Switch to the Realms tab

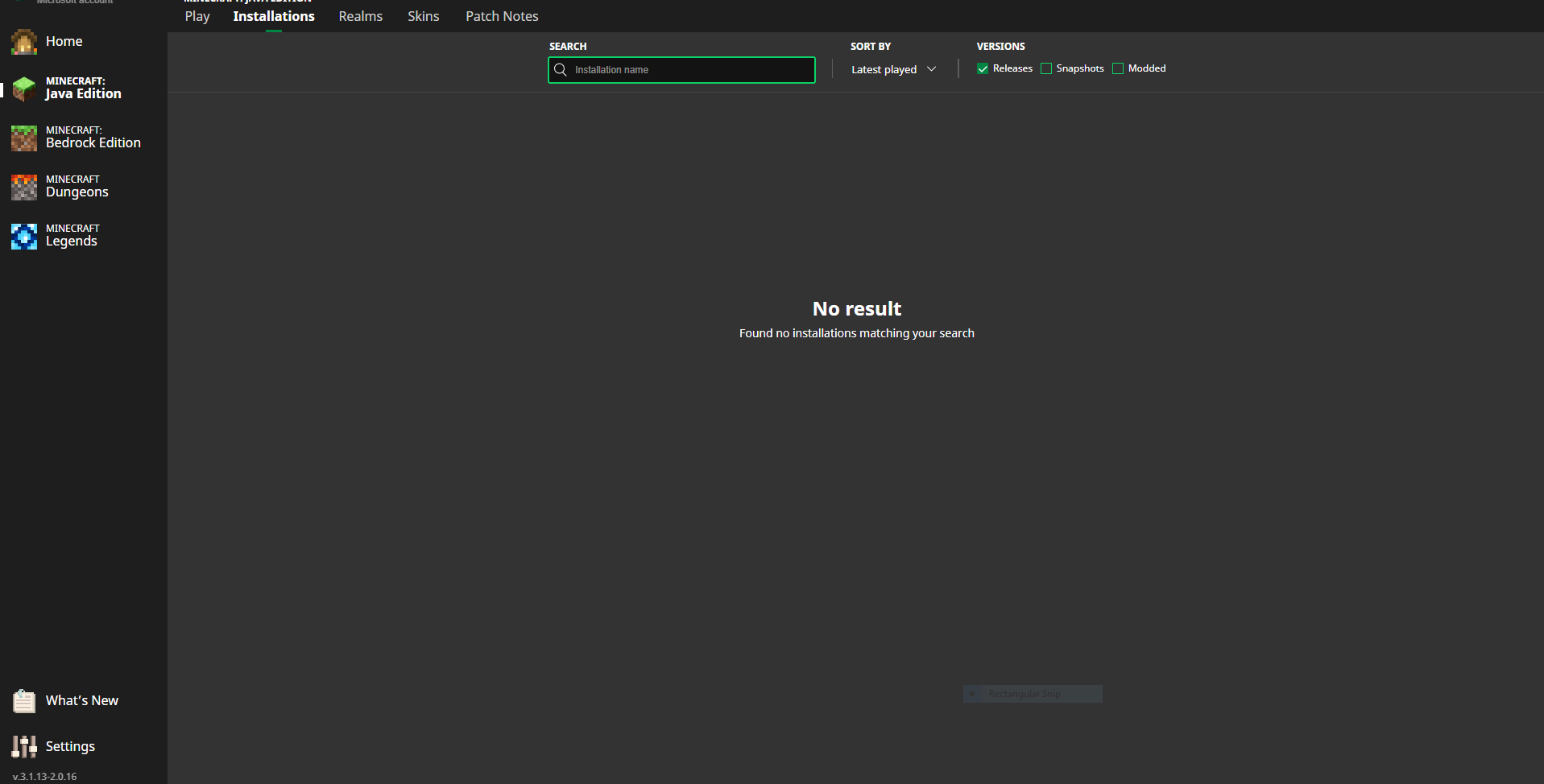tap(361, 16)
